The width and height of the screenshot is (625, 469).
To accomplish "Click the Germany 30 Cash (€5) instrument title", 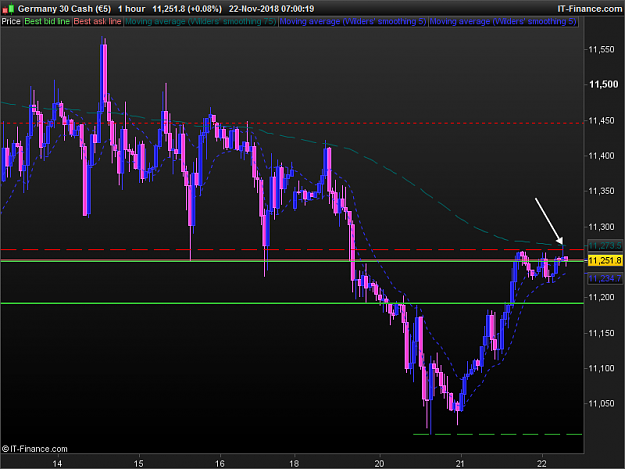I will point(64,8).
